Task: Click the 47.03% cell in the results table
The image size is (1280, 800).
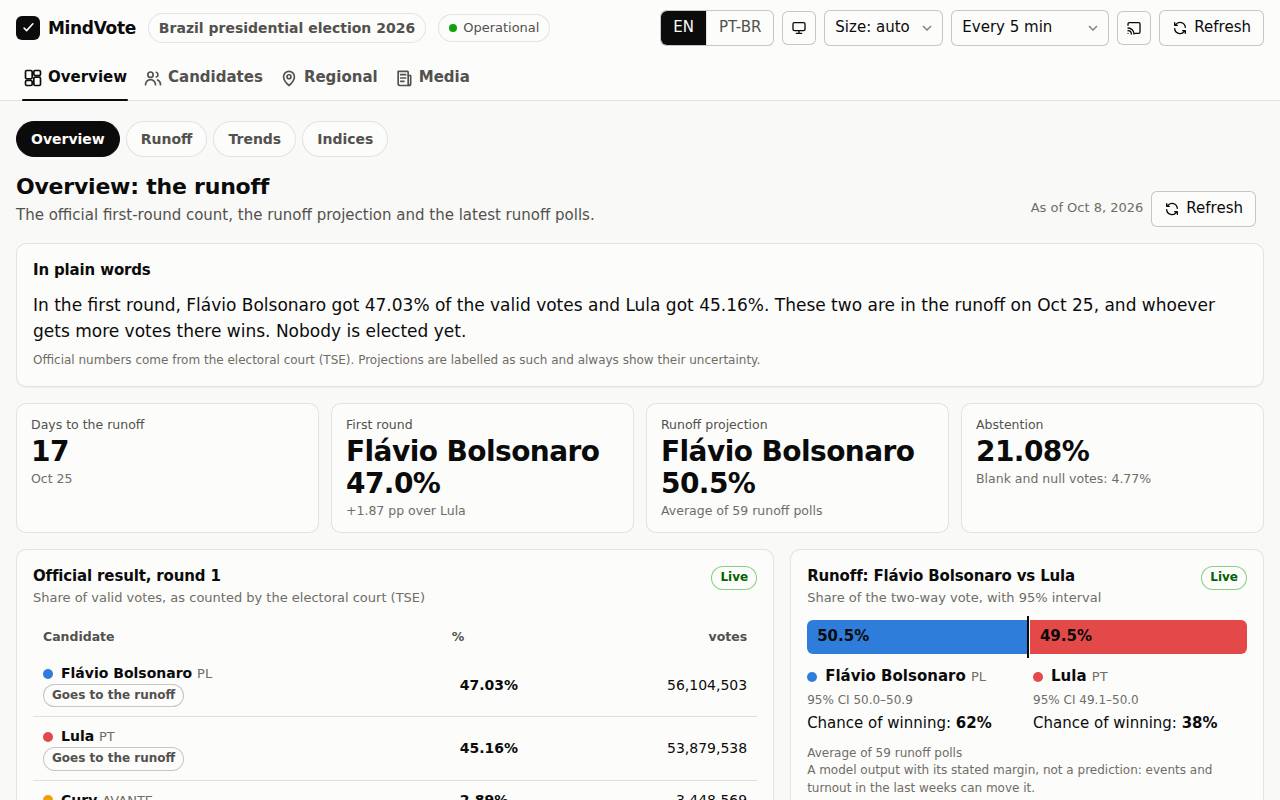Action: point(489,685)
